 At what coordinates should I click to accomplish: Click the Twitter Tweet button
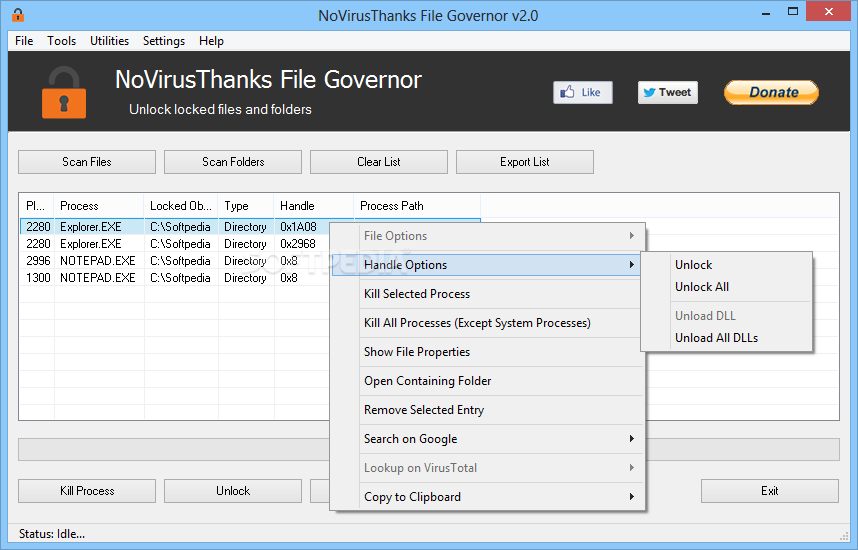pyautogui.click(x=668, y=92)
